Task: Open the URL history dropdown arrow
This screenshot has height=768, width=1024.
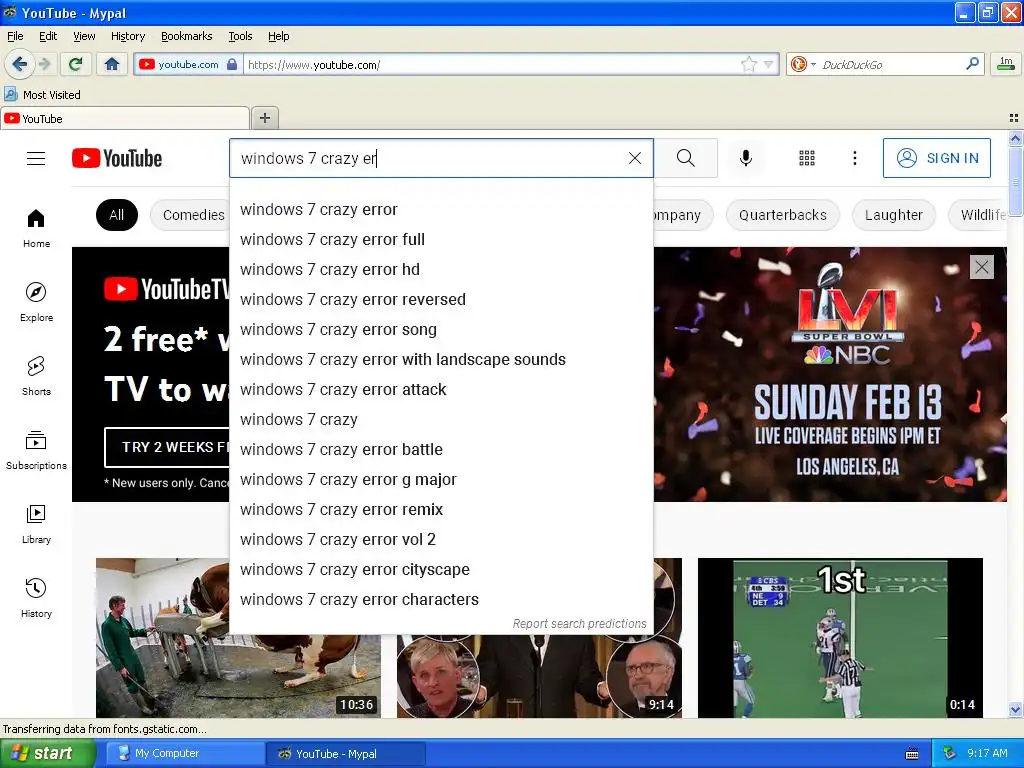Action: 769,64
